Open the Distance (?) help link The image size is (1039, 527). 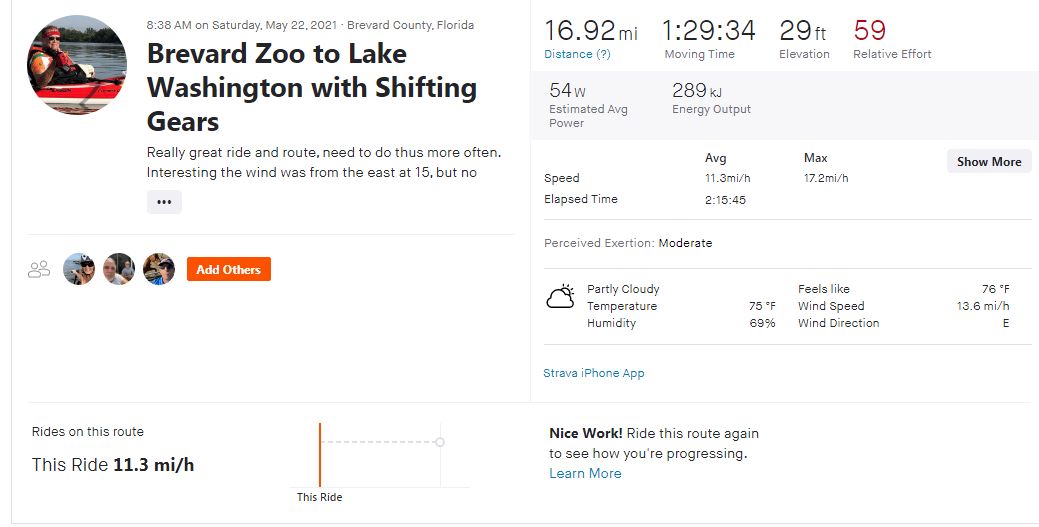point(577,54)
